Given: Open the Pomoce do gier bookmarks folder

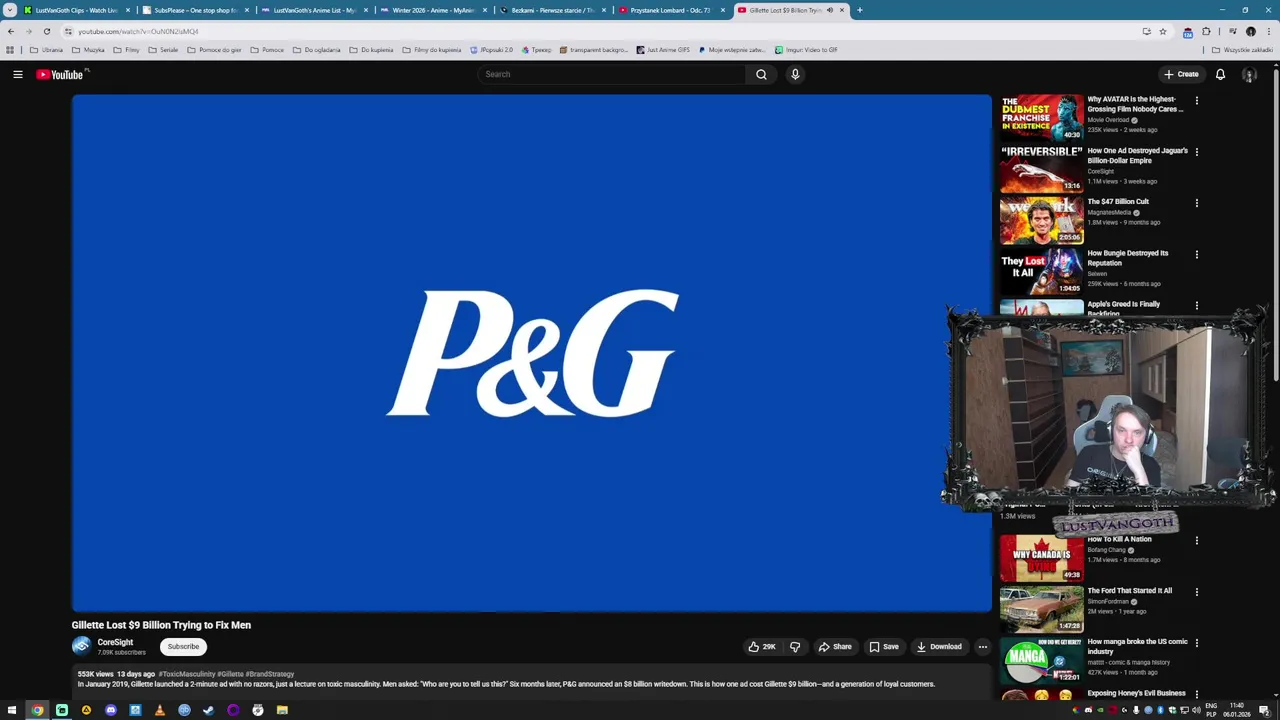Looking at the screenshot, I should (214, 50).
